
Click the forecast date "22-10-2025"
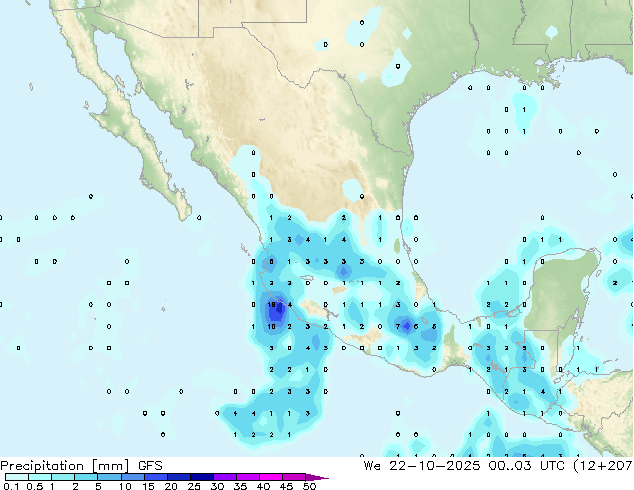click(x=435, y=466)
